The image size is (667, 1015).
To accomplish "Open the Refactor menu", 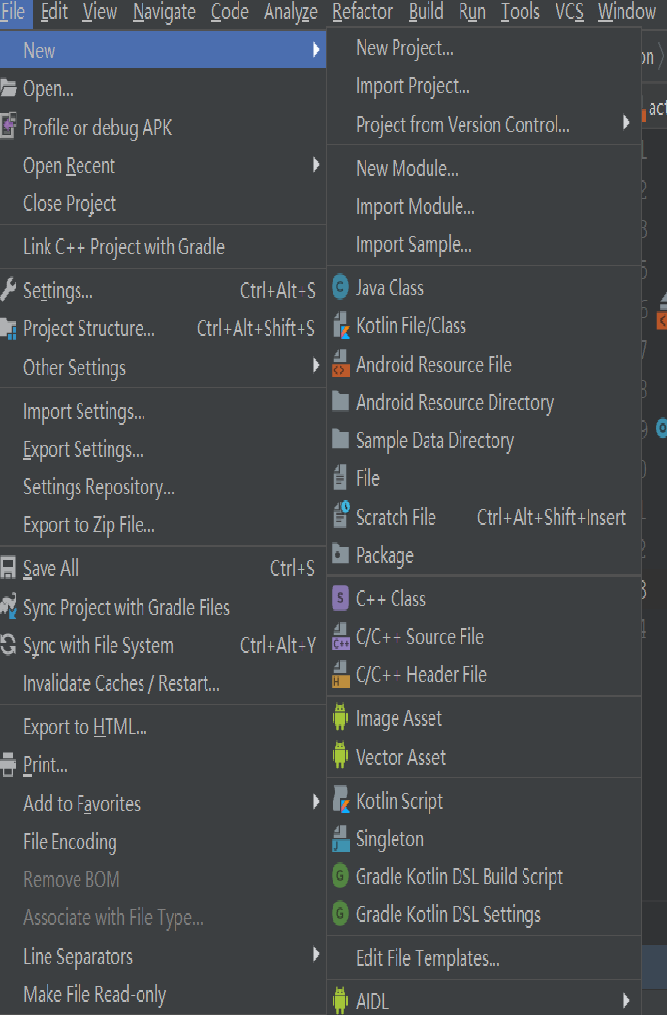I will pyautogui.click(x=362, y=12).
